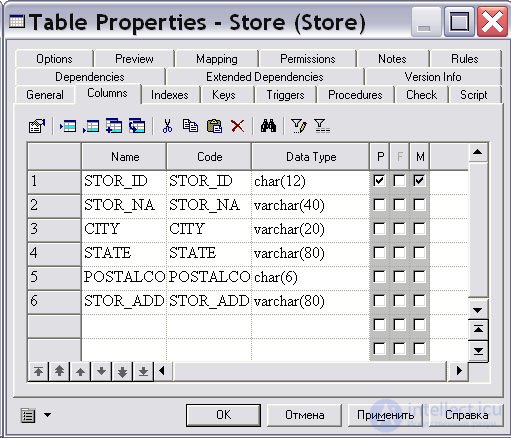Viewport: 511px width, 438px height.
Task: Switch to the General tab
Action: [x=45, y=95]
